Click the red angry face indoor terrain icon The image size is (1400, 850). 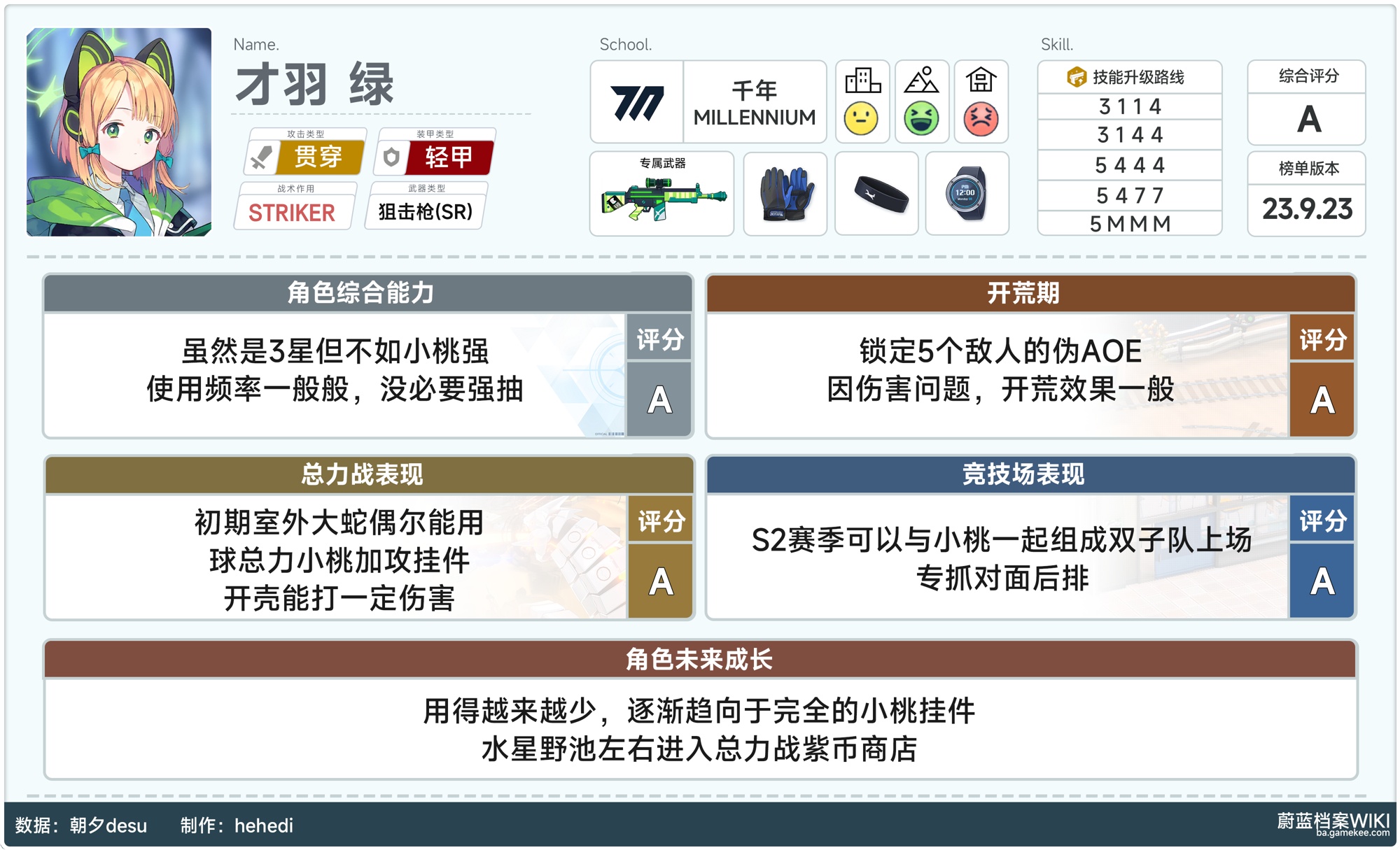(x=981, y=118)
